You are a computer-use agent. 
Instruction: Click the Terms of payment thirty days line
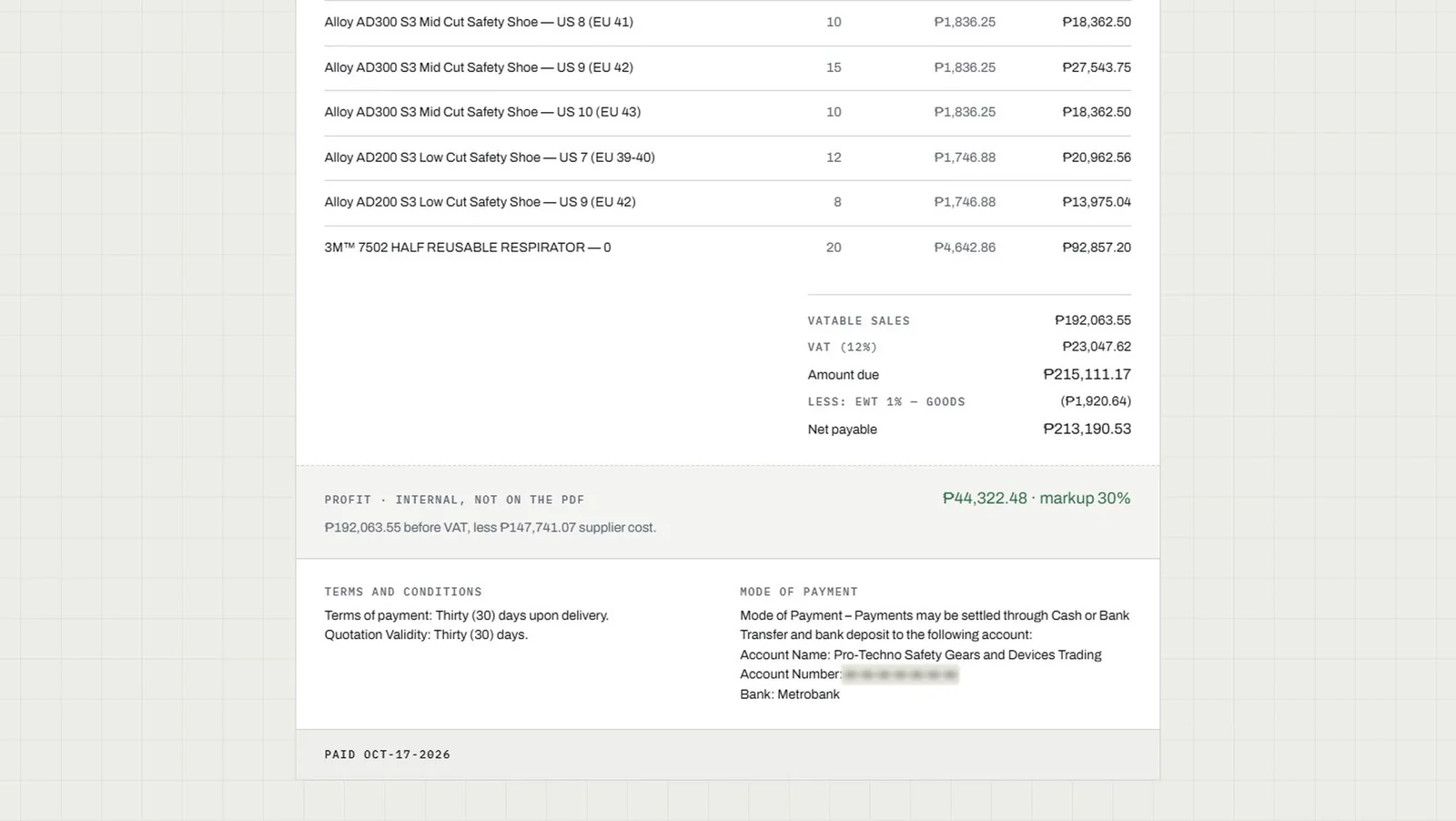(x=467, y=616)
